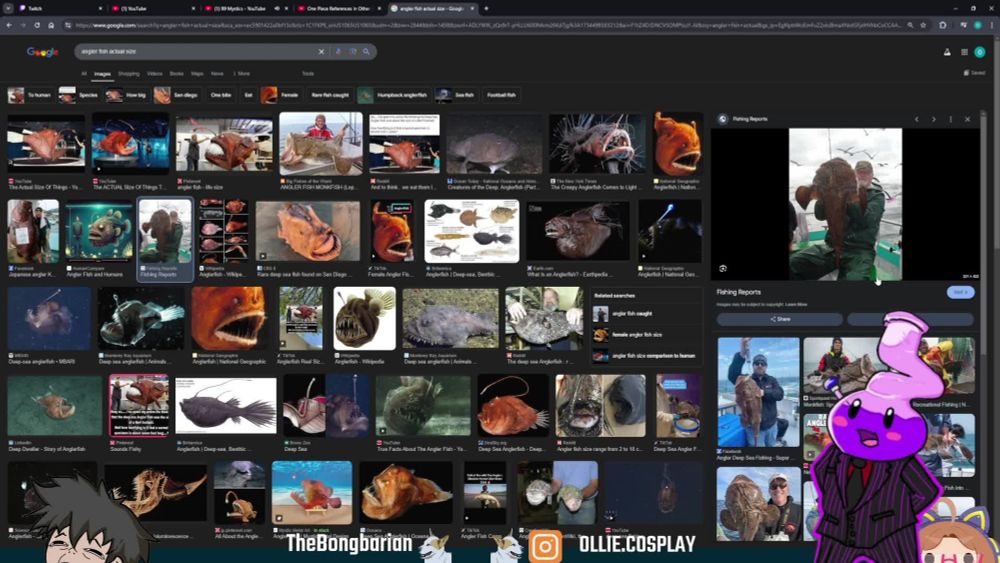1000x563 pixels.
Task: Apply the 'Sea fish' filter chip
Action: tap(456, 95)
